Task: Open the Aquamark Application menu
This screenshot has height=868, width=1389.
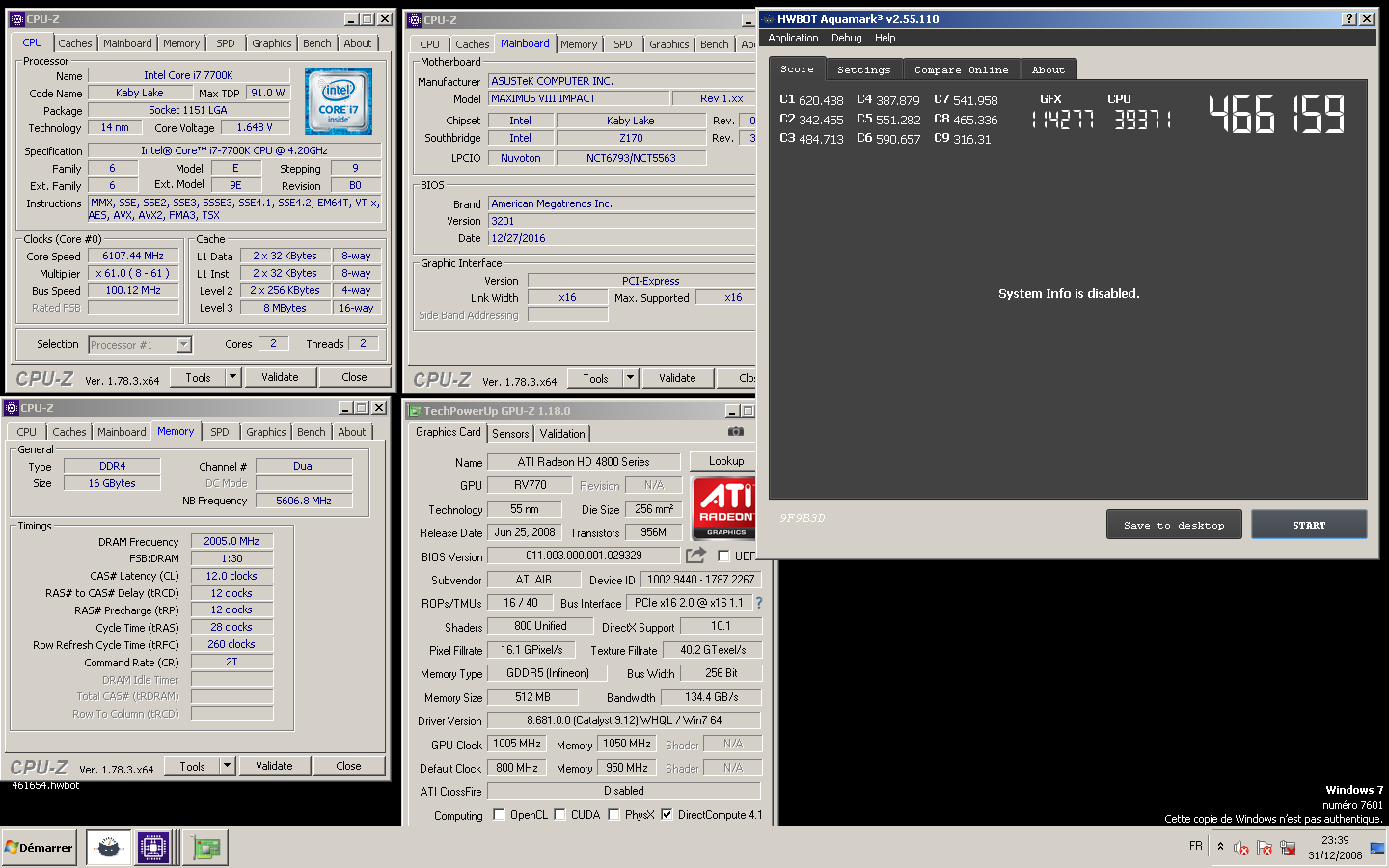Action: coord(793,39)
